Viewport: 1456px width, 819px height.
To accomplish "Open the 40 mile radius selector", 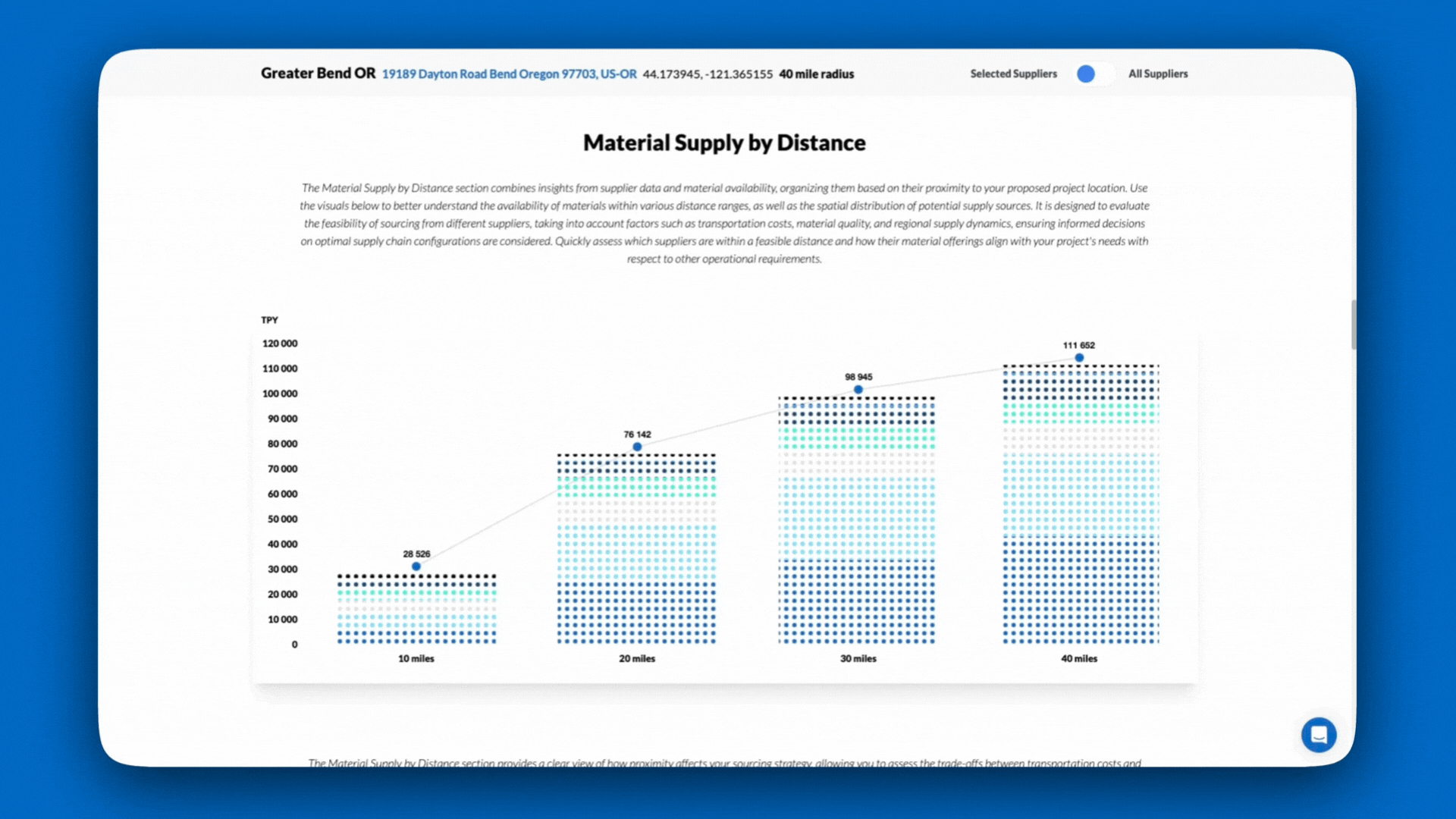I will [816, 74].
